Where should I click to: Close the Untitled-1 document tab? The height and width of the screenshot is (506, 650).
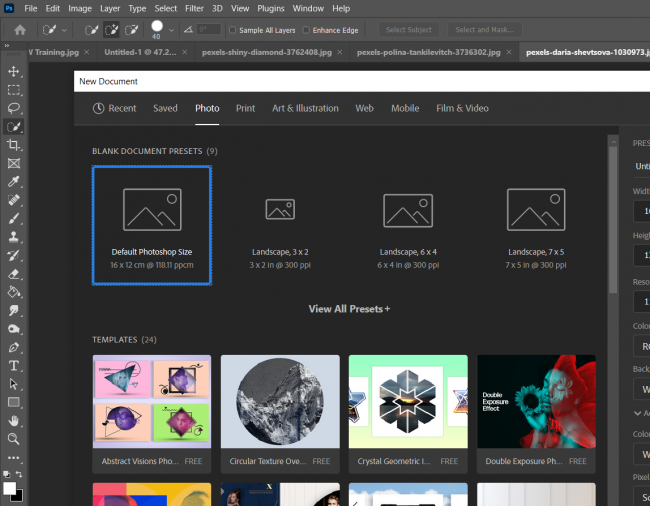point(184,52)
